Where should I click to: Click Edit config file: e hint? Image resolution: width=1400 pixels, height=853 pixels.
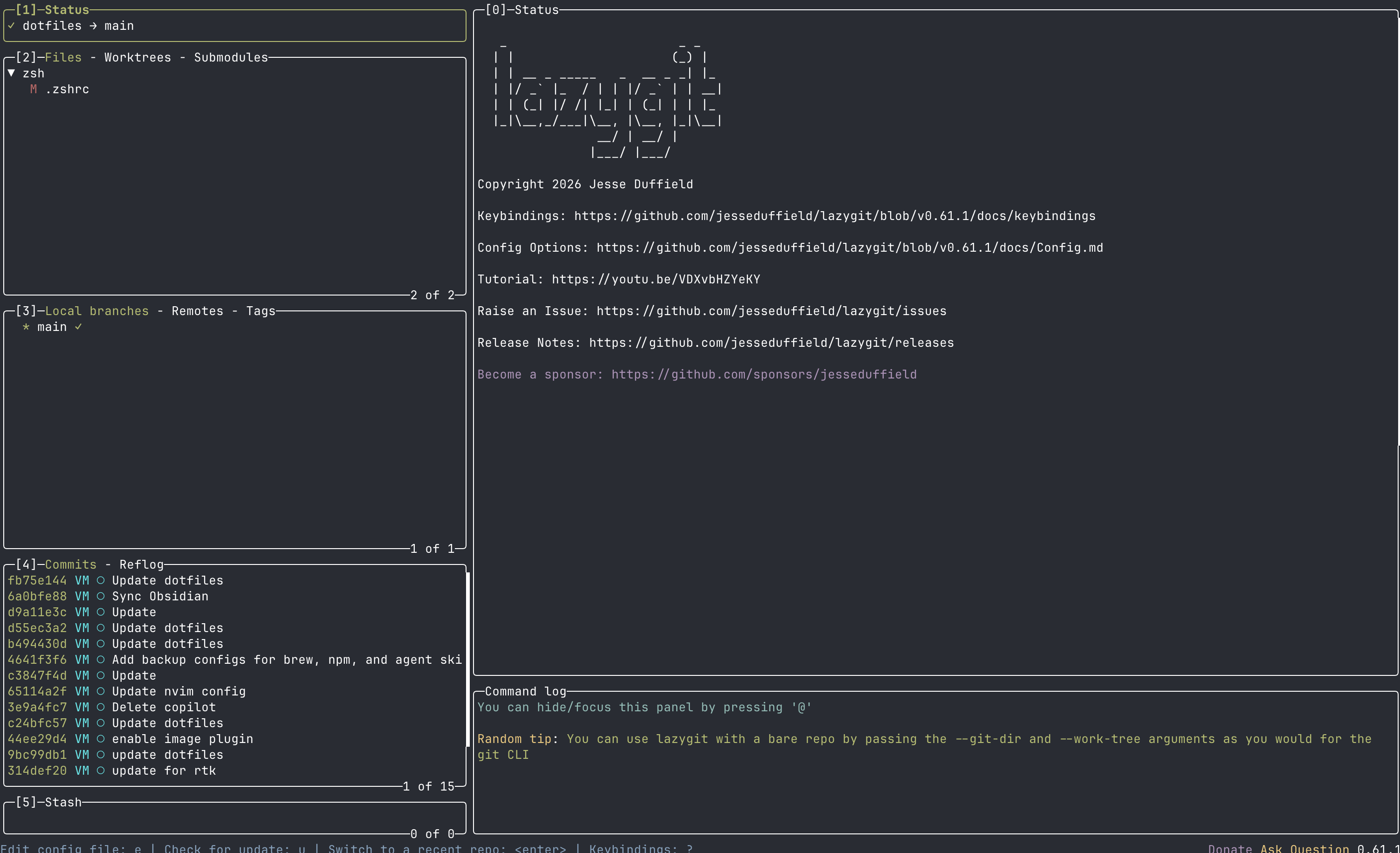(70, 848)
